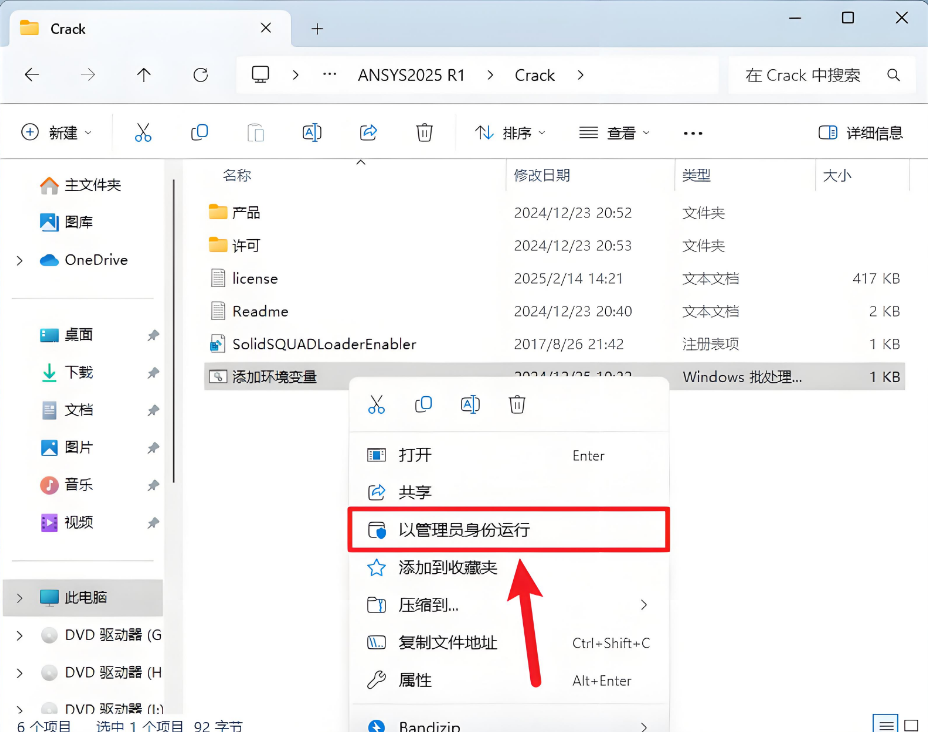This screenshot has width=928, height=732.
Task: Select 打开 in context menu
Action: (x=509, y=455)
